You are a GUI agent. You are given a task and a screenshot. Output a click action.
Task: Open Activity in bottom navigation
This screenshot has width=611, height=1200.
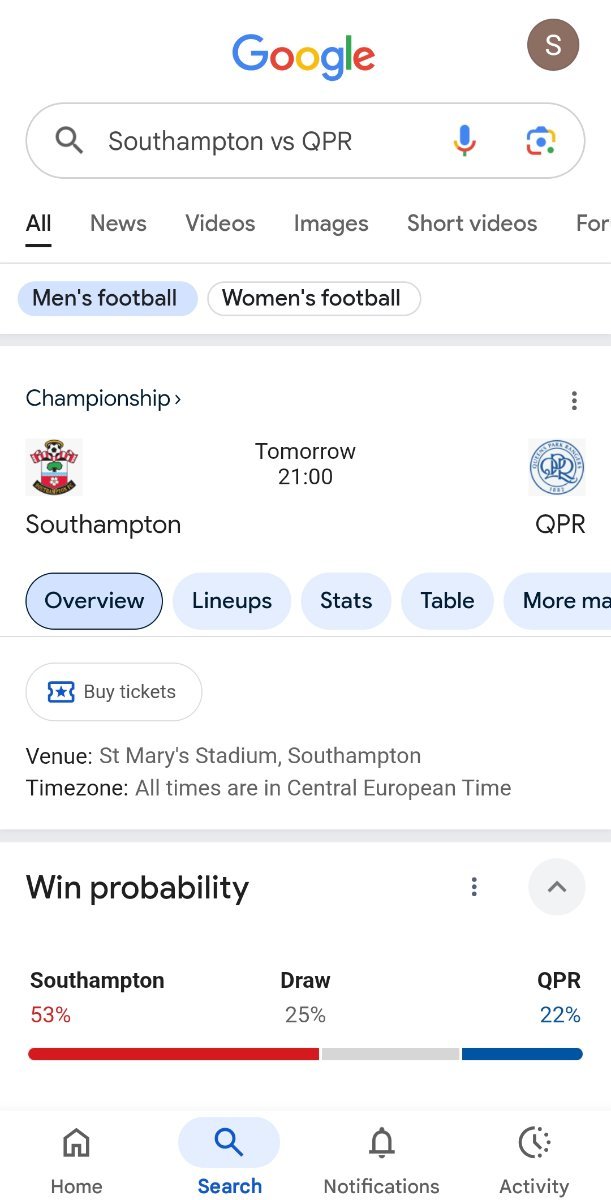click(534, 1158)
